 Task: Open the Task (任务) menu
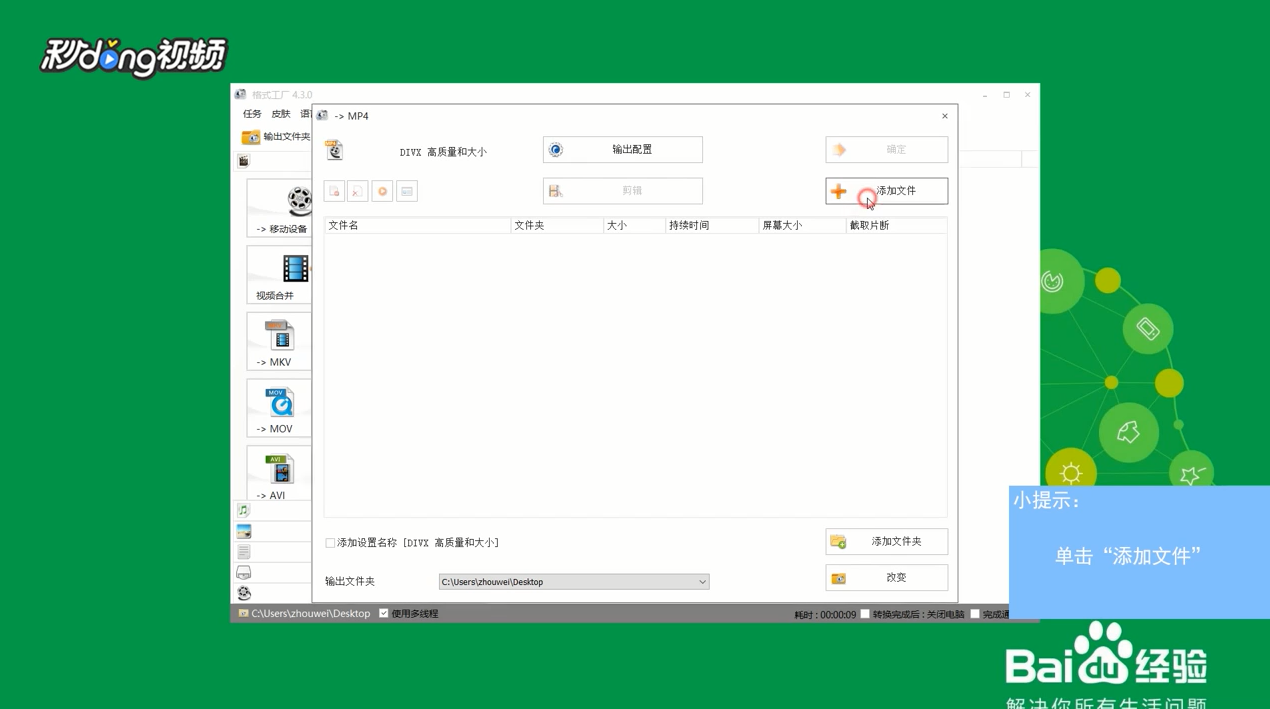[x=252, y=114]
